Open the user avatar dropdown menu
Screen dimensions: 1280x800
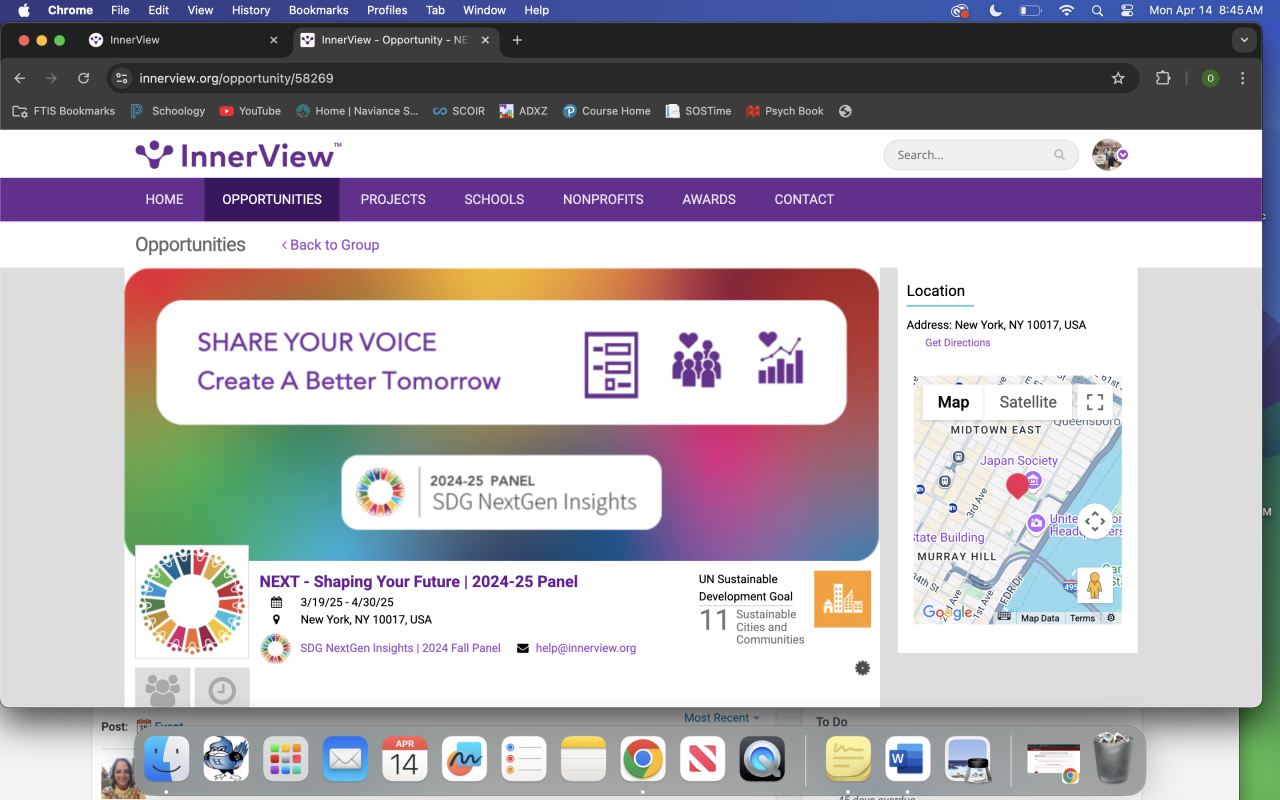pyautogui.click(x=1110, y=155)
